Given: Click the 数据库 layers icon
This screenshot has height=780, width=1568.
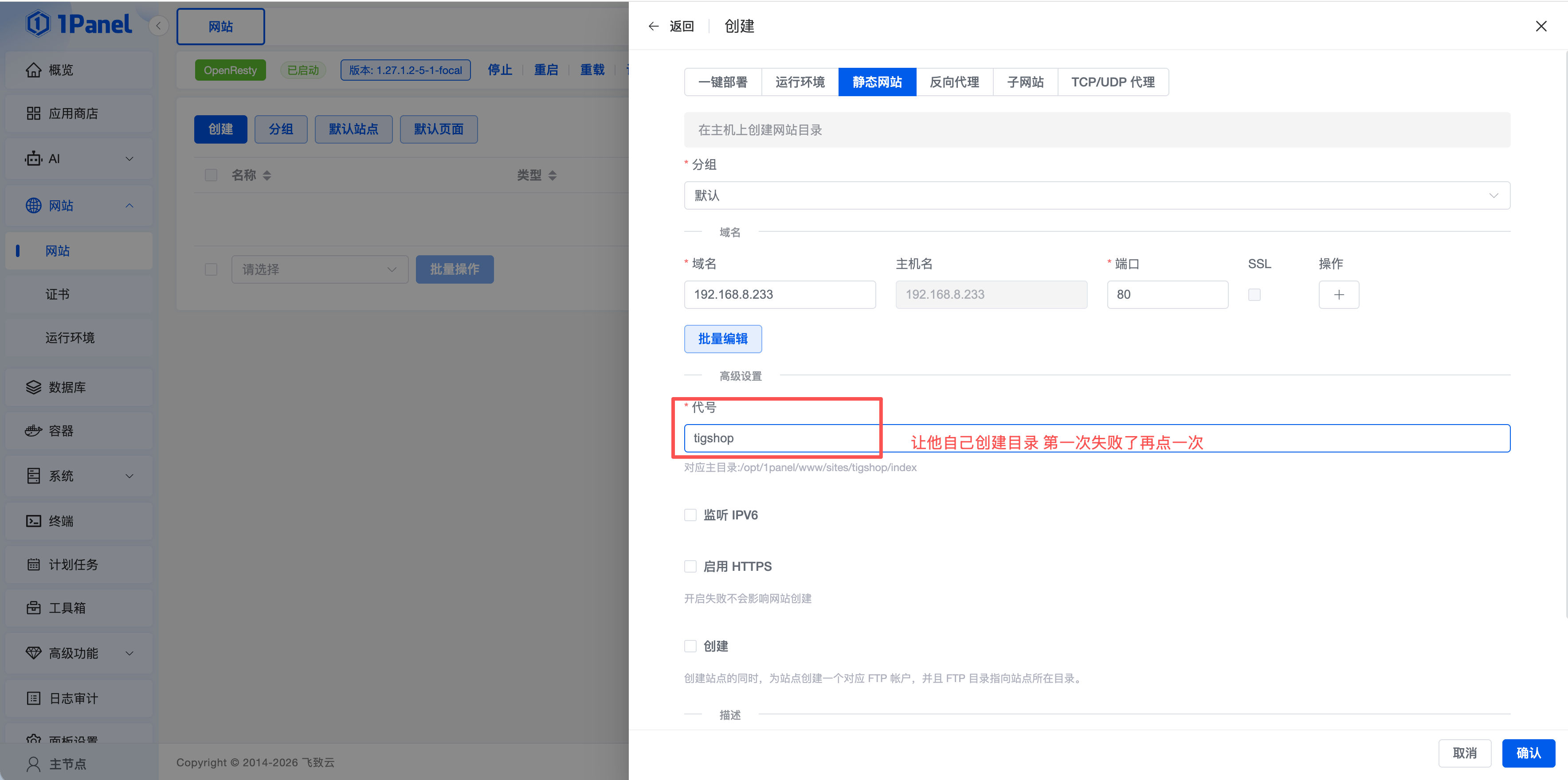Looking at the screenshot, I should 33,388.
